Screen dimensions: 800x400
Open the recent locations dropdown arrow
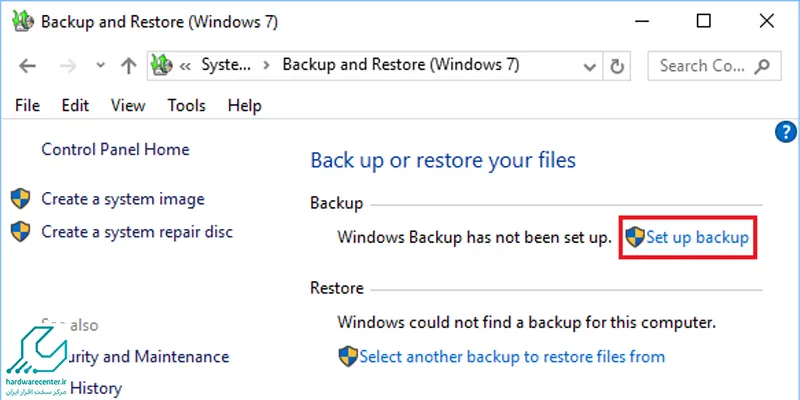coord(101,66)
